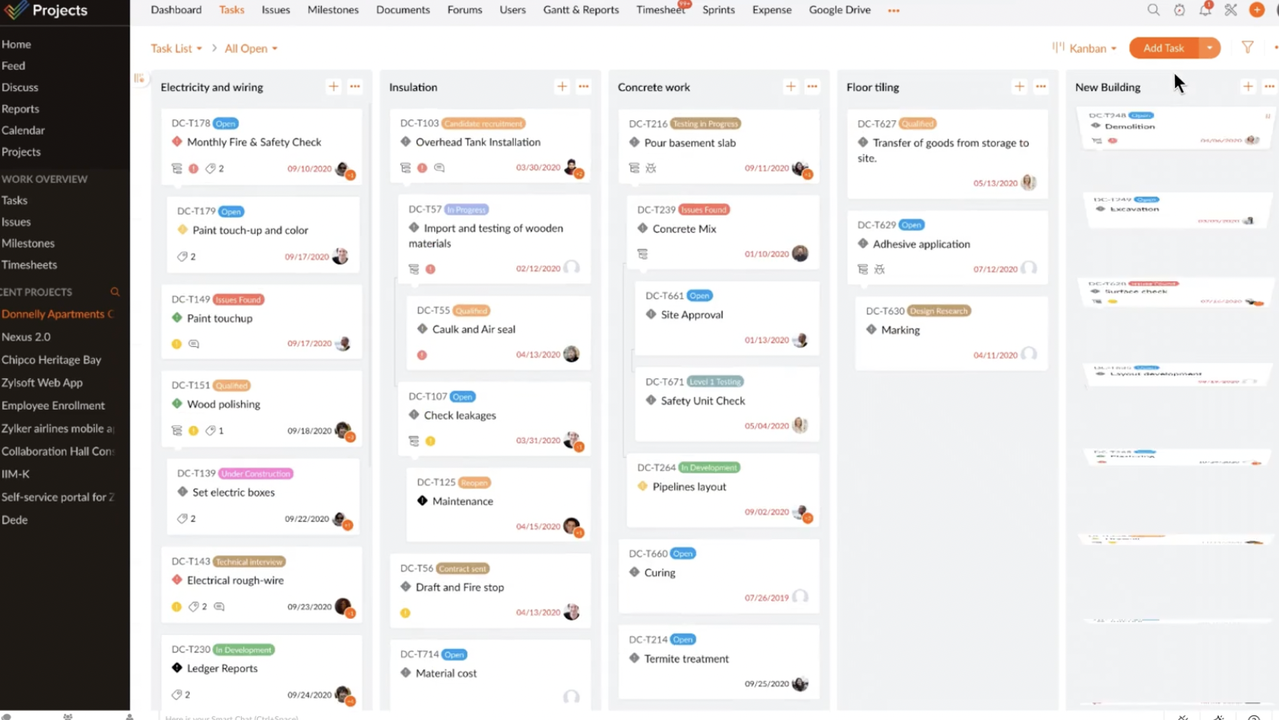Open Zylsoft Web App project
Screen dimensions: 1279x720
click(42, 383)
